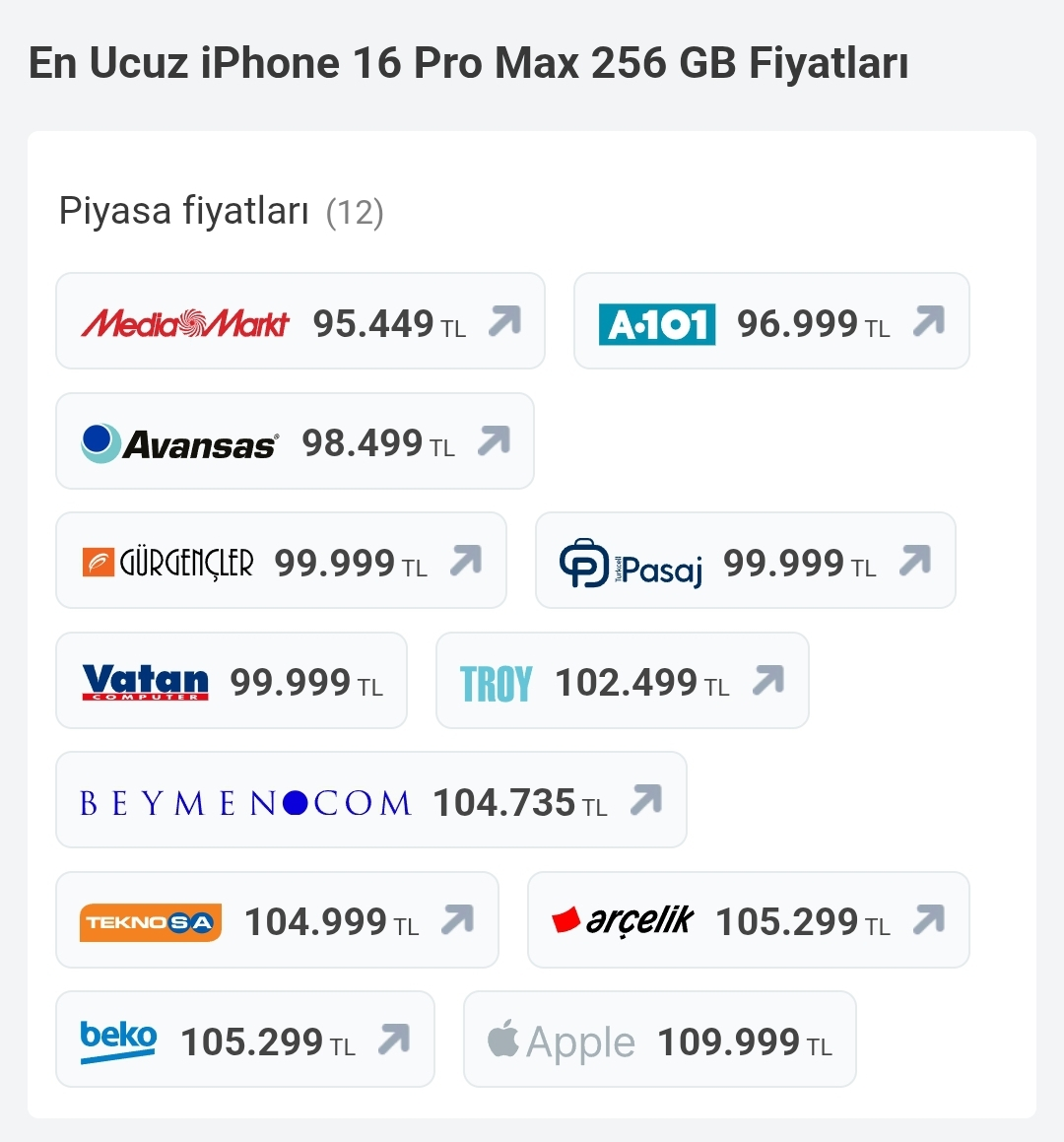1064x1142 pixels.
Task: Select the MediaMarkt logo
Action: (x=185, y=322)
